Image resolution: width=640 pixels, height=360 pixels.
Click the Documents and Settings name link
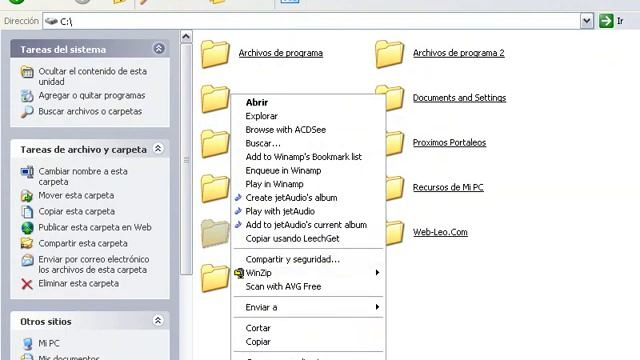tap(460, 98)
